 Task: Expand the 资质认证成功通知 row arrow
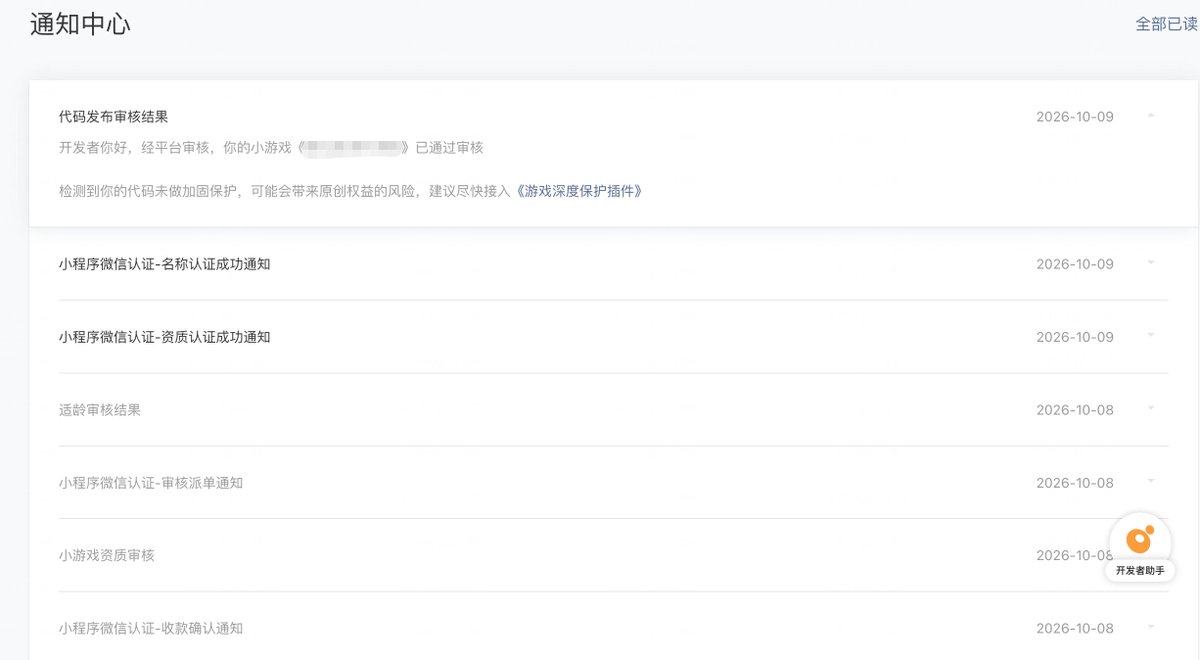tap(1151, 335)
